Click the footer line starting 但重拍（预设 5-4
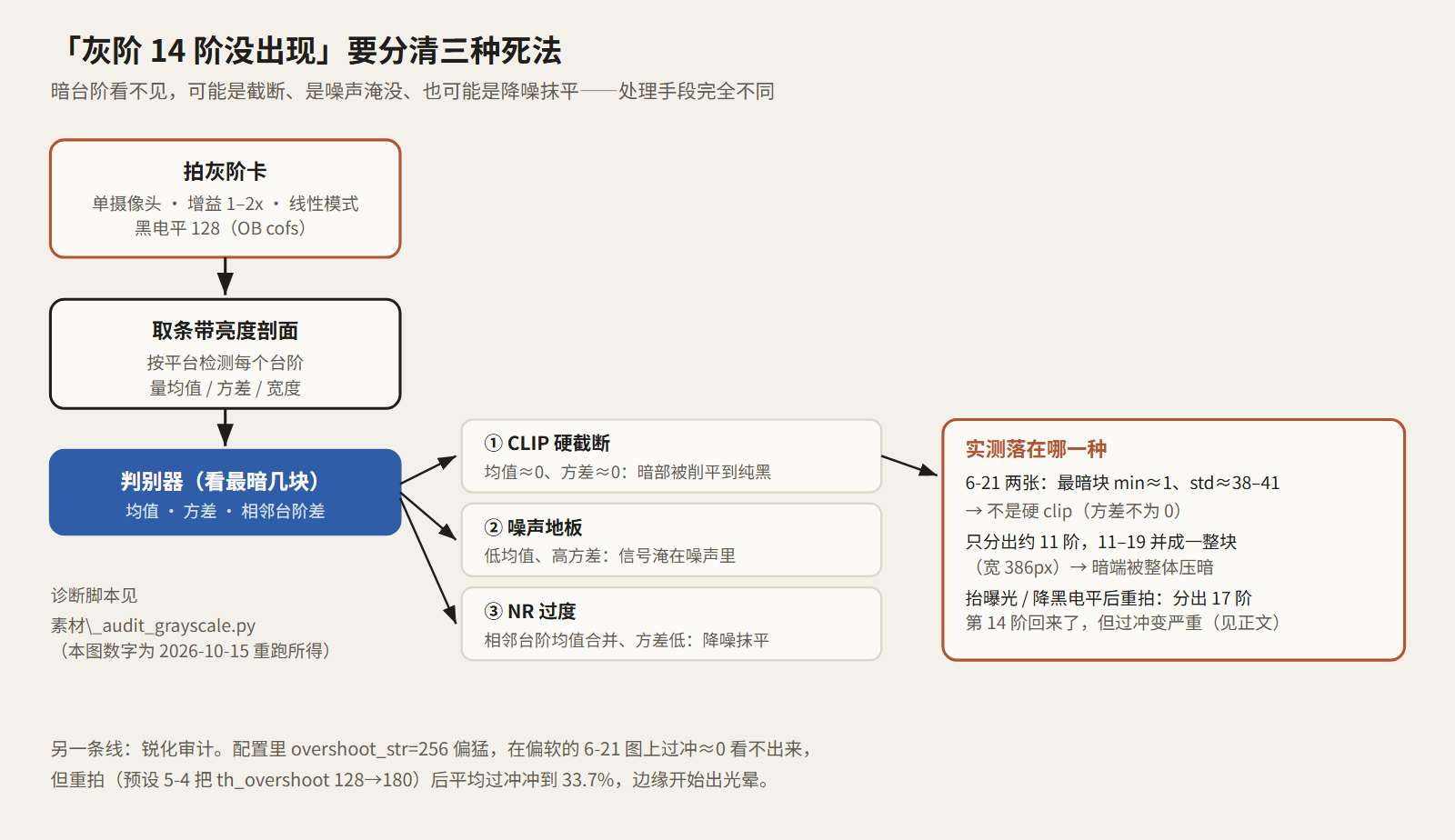The image size is (1455, 840). point(411,780)
